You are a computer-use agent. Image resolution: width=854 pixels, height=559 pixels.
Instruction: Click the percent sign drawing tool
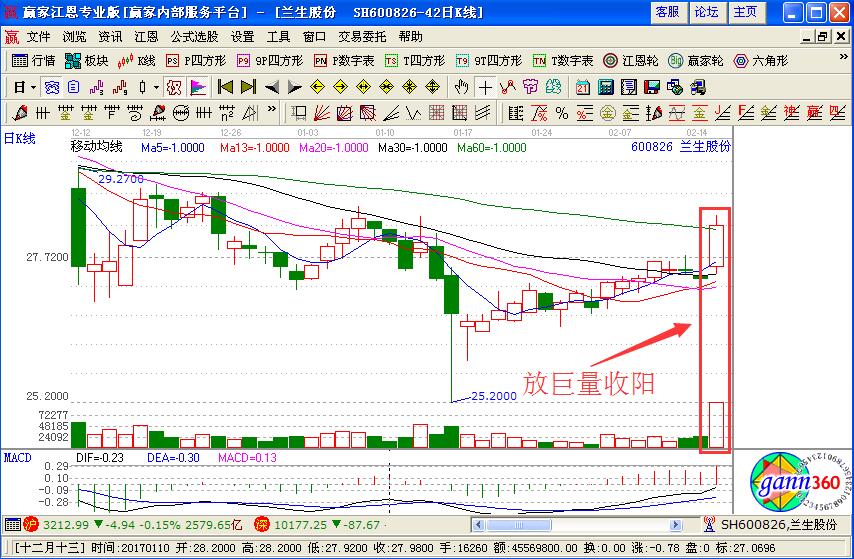561,111
